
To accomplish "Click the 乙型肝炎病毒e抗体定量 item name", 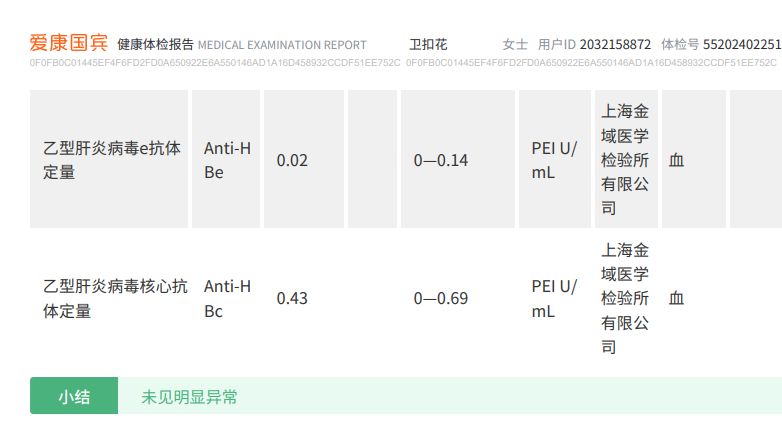I will (111, 160).
